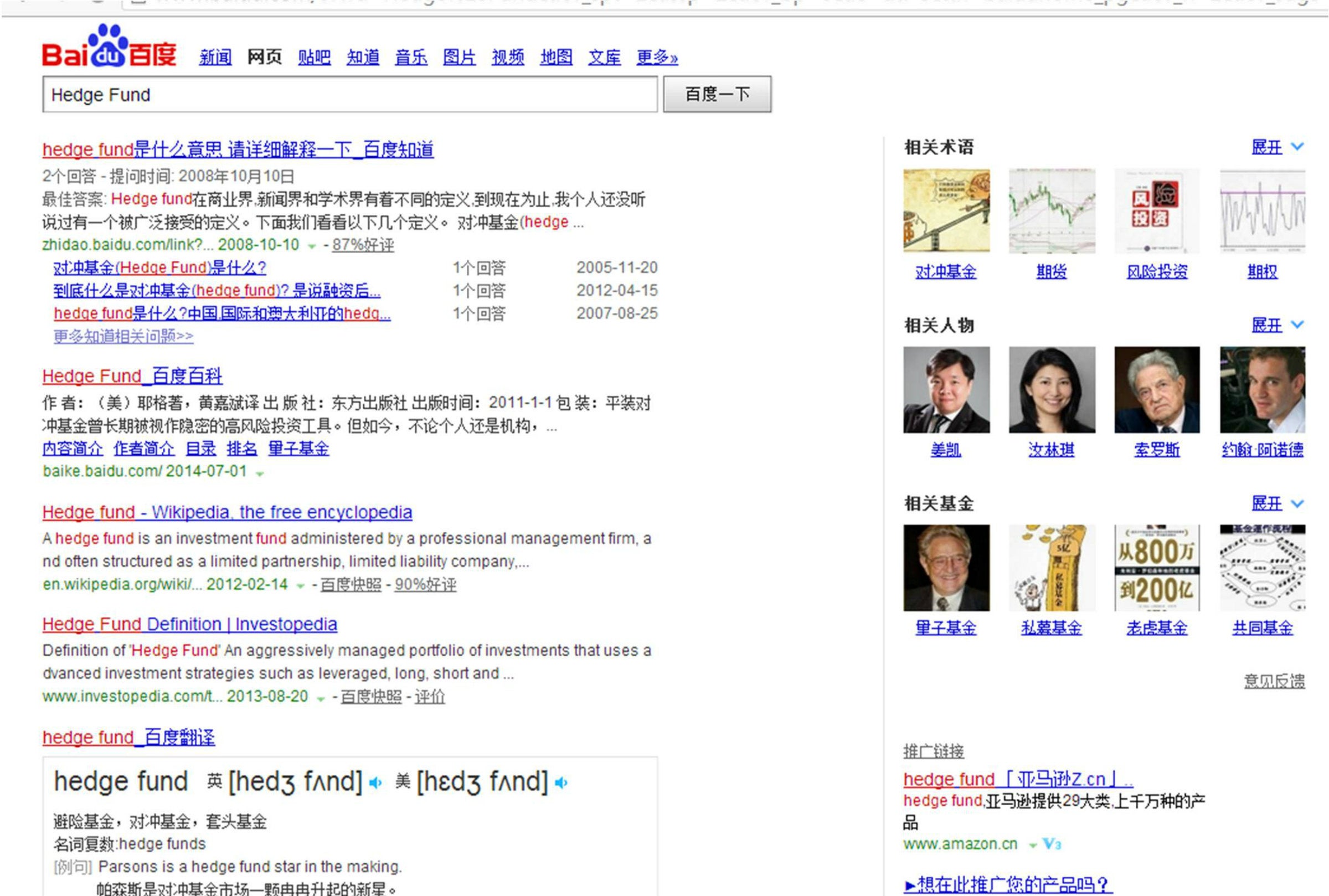Click the 期权 graph thumbnail
Image resolution: width=1329 pixels, height=896 pixels.
point(1263,211)
